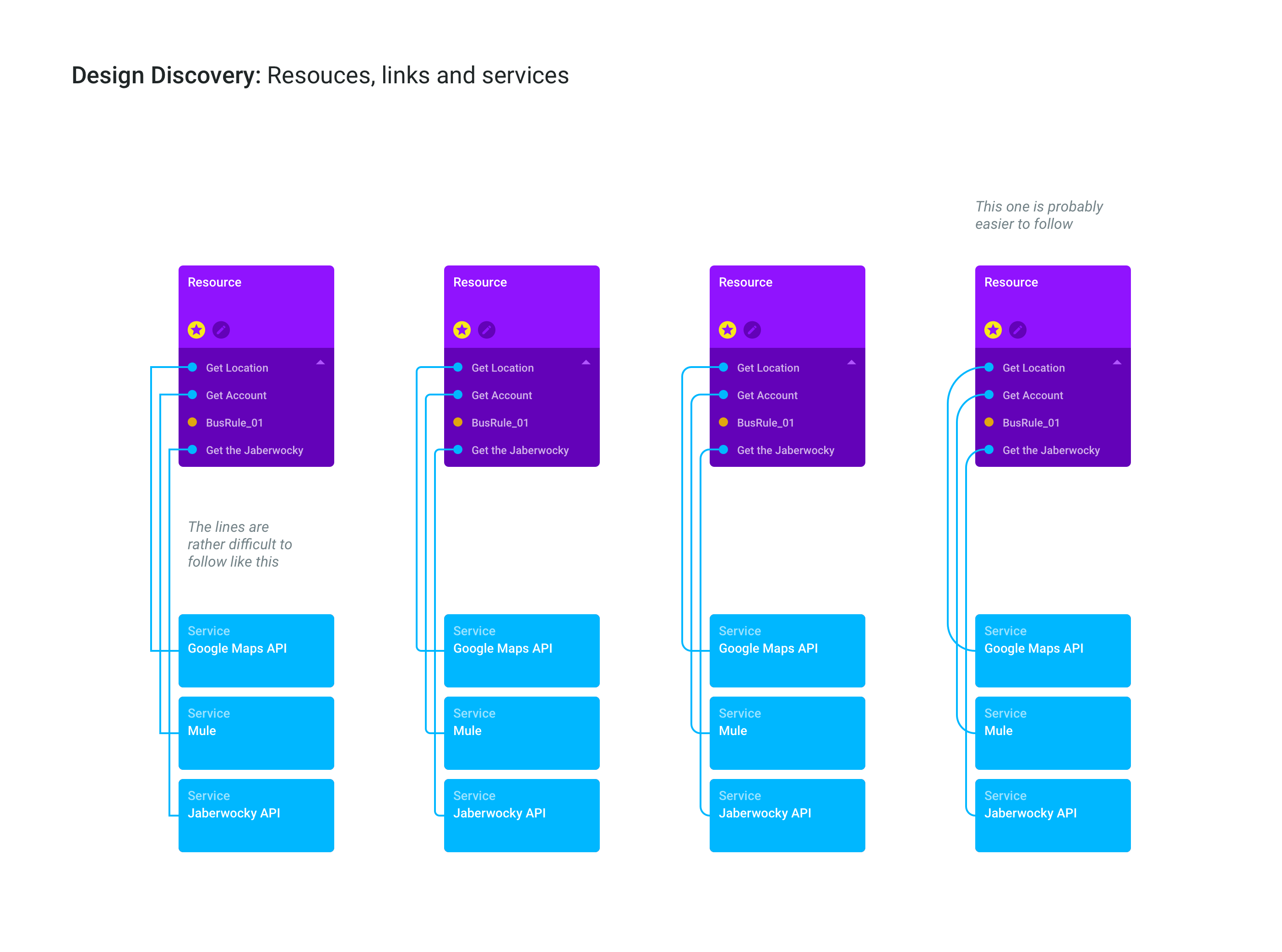
Task: Click the pencil icon in fourth Resource card
Action: (x=1017, y=330)
